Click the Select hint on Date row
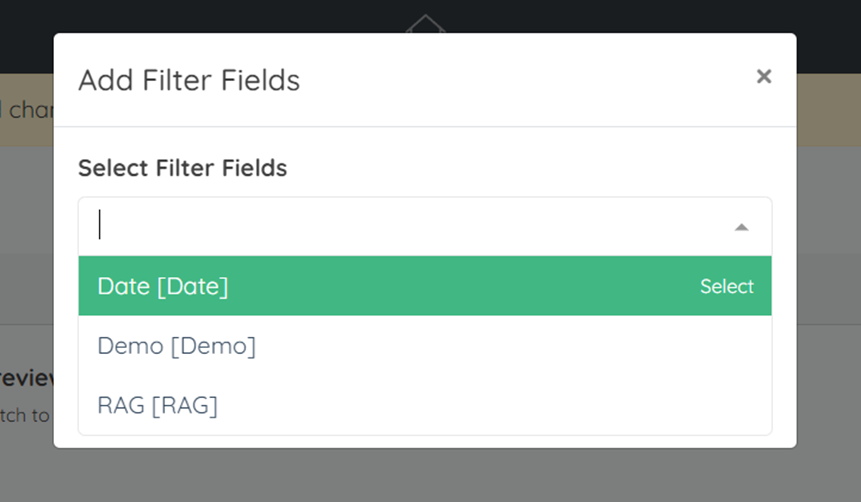This screenshot has height=502, width=861. 726,286
